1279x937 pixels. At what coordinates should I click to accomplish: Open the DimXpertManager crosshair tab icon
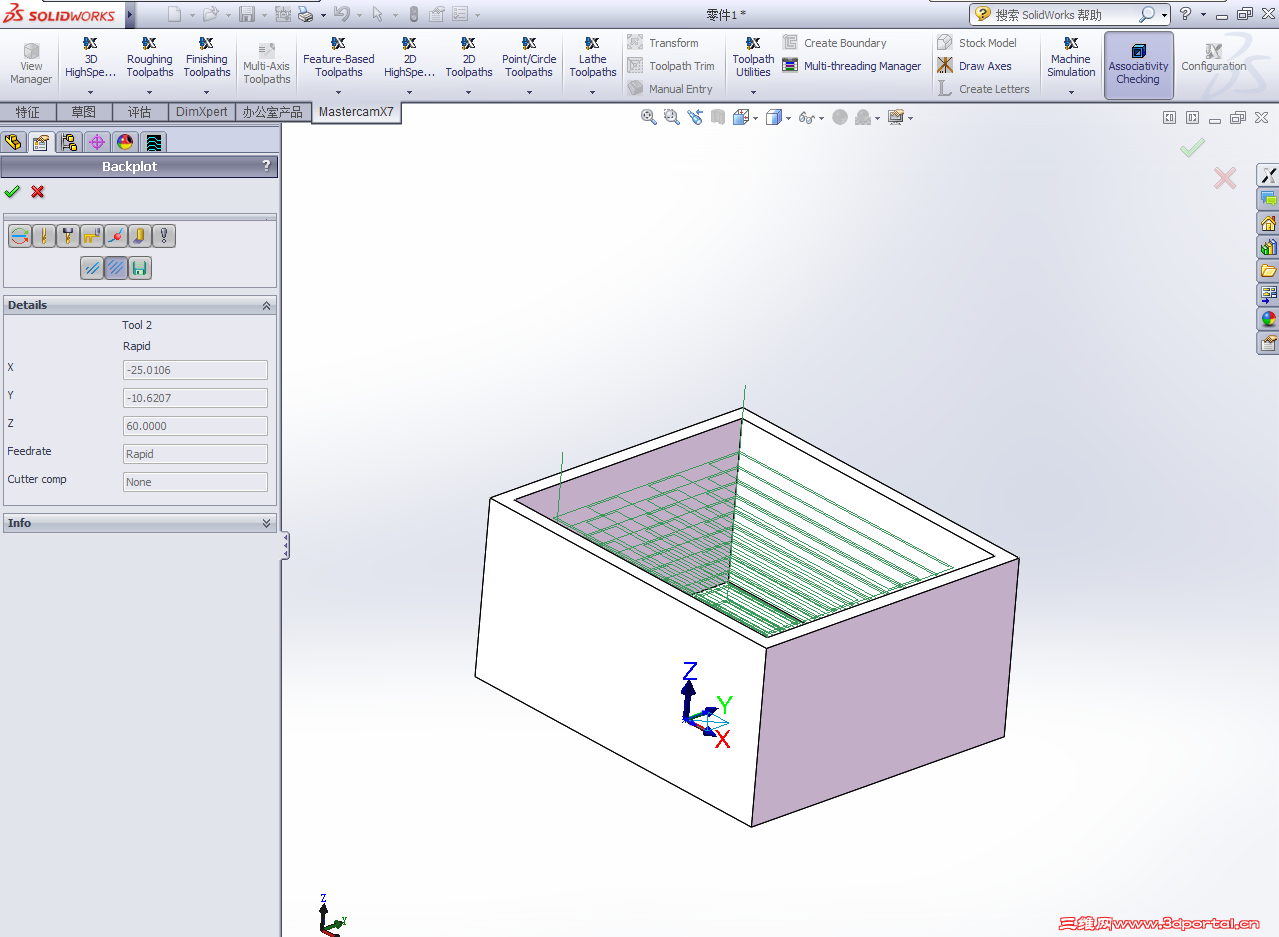pos(97,142)
